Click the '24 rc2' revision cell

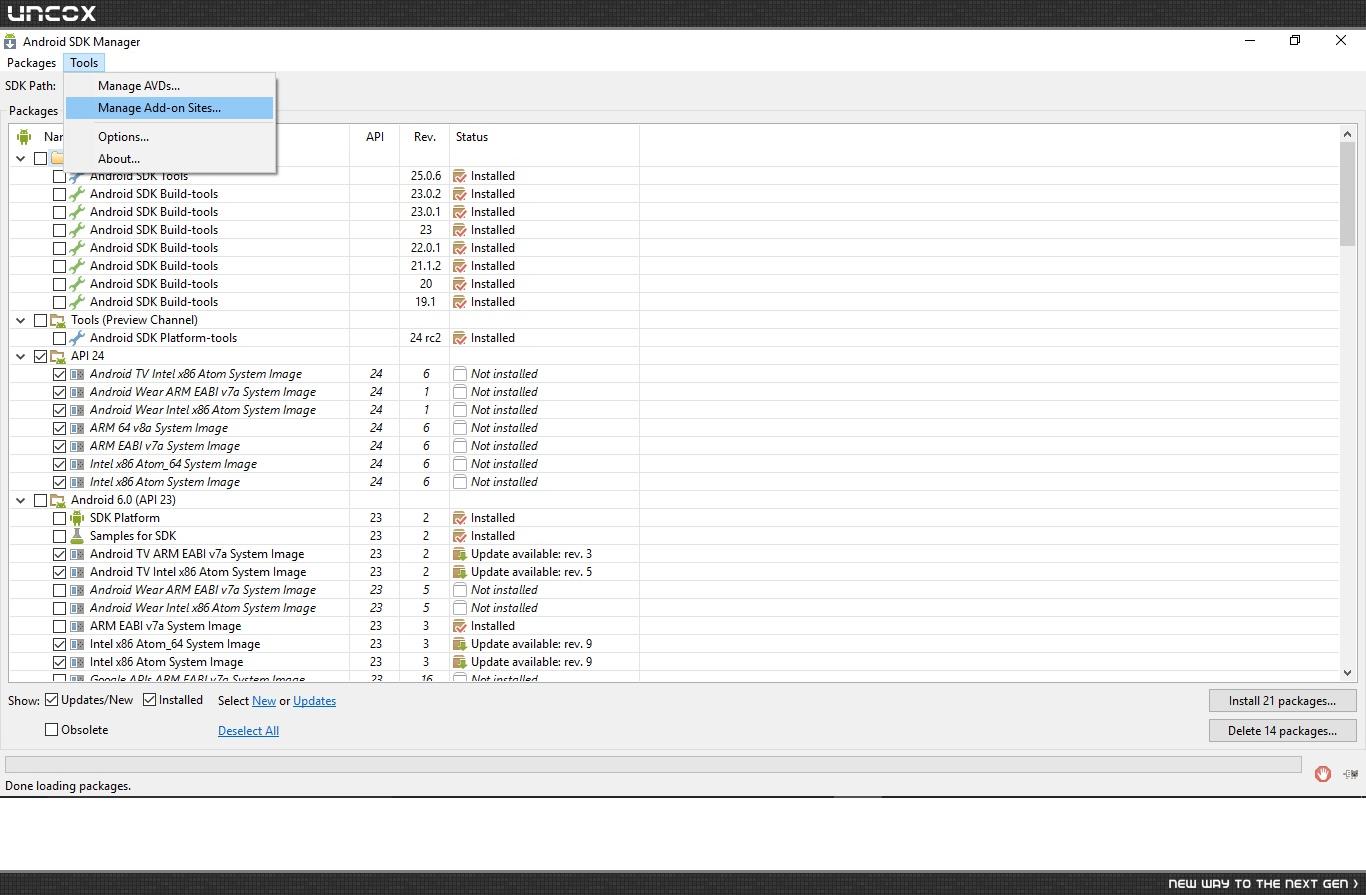click(x=425, y=338)
